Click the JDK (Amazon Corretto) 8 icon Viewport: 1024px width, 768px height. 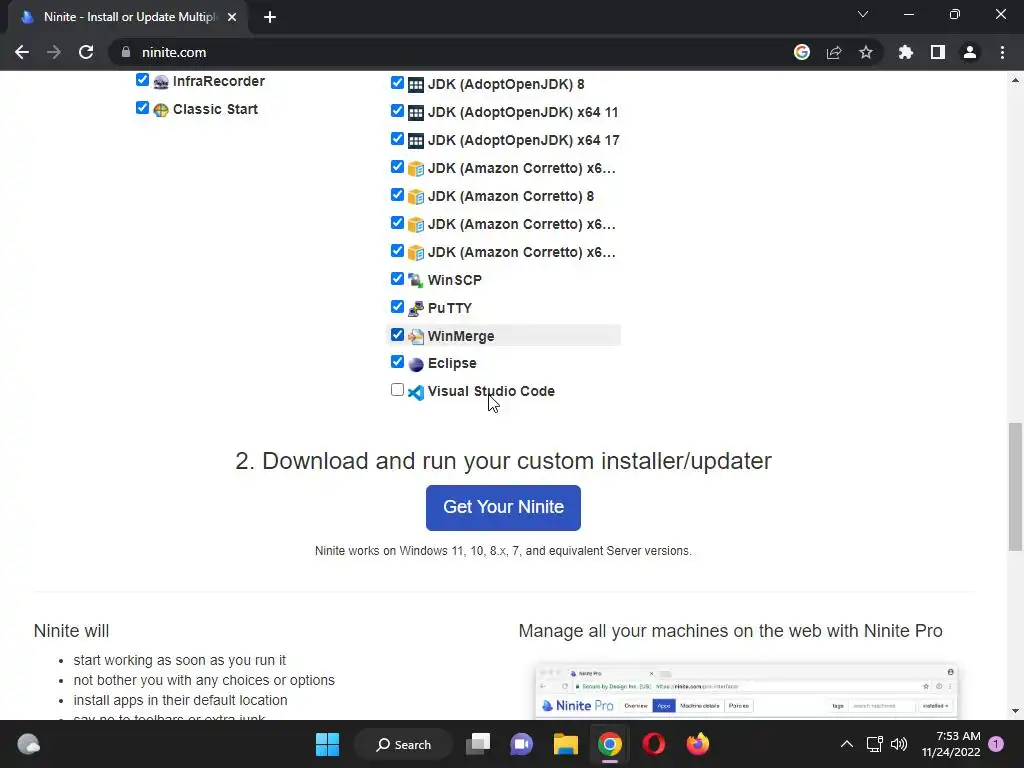coord(415,197)
